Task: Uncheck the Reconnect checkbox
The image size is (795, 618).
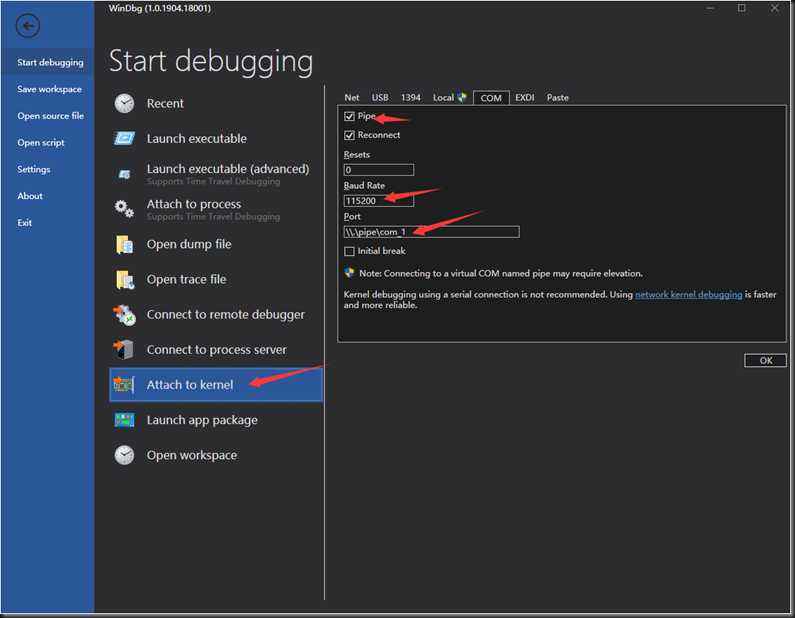Action: pyautogui.click(x=349, y=135)
